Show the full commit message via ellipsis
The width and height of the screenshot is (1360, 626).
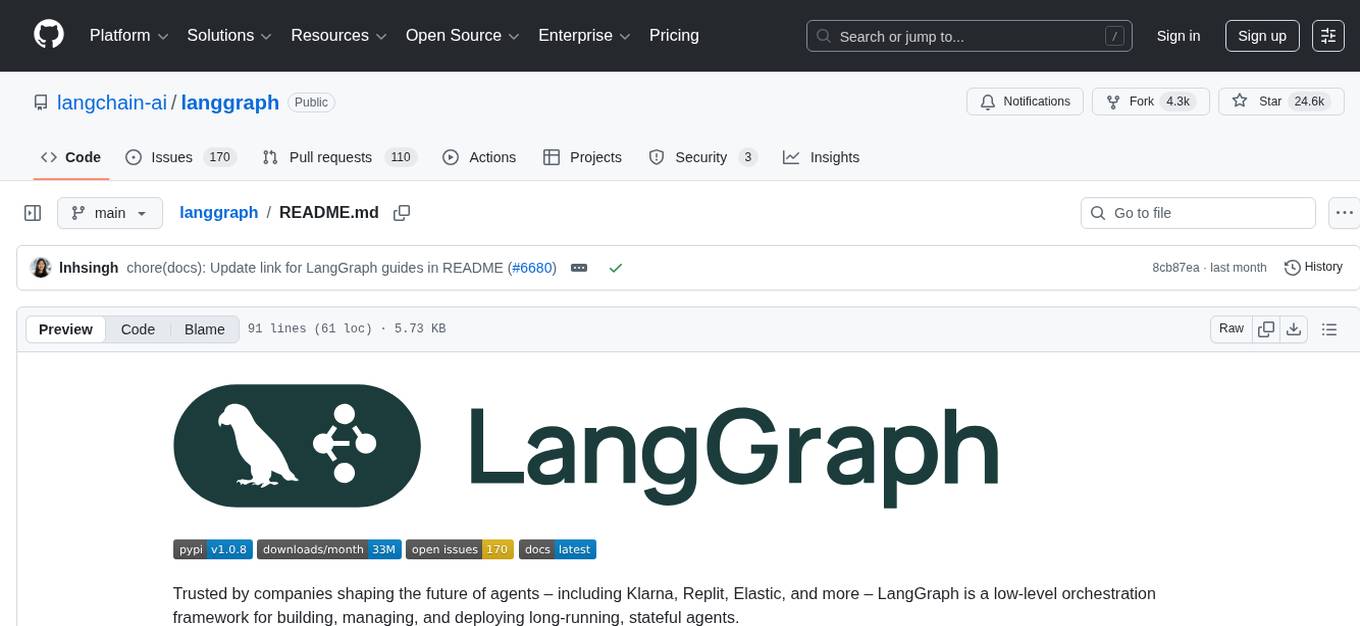578,267
